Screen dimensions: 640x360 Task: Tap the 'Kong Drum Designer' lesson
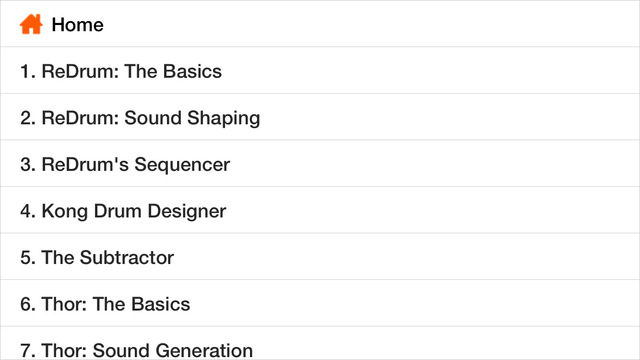pos(320,210)
